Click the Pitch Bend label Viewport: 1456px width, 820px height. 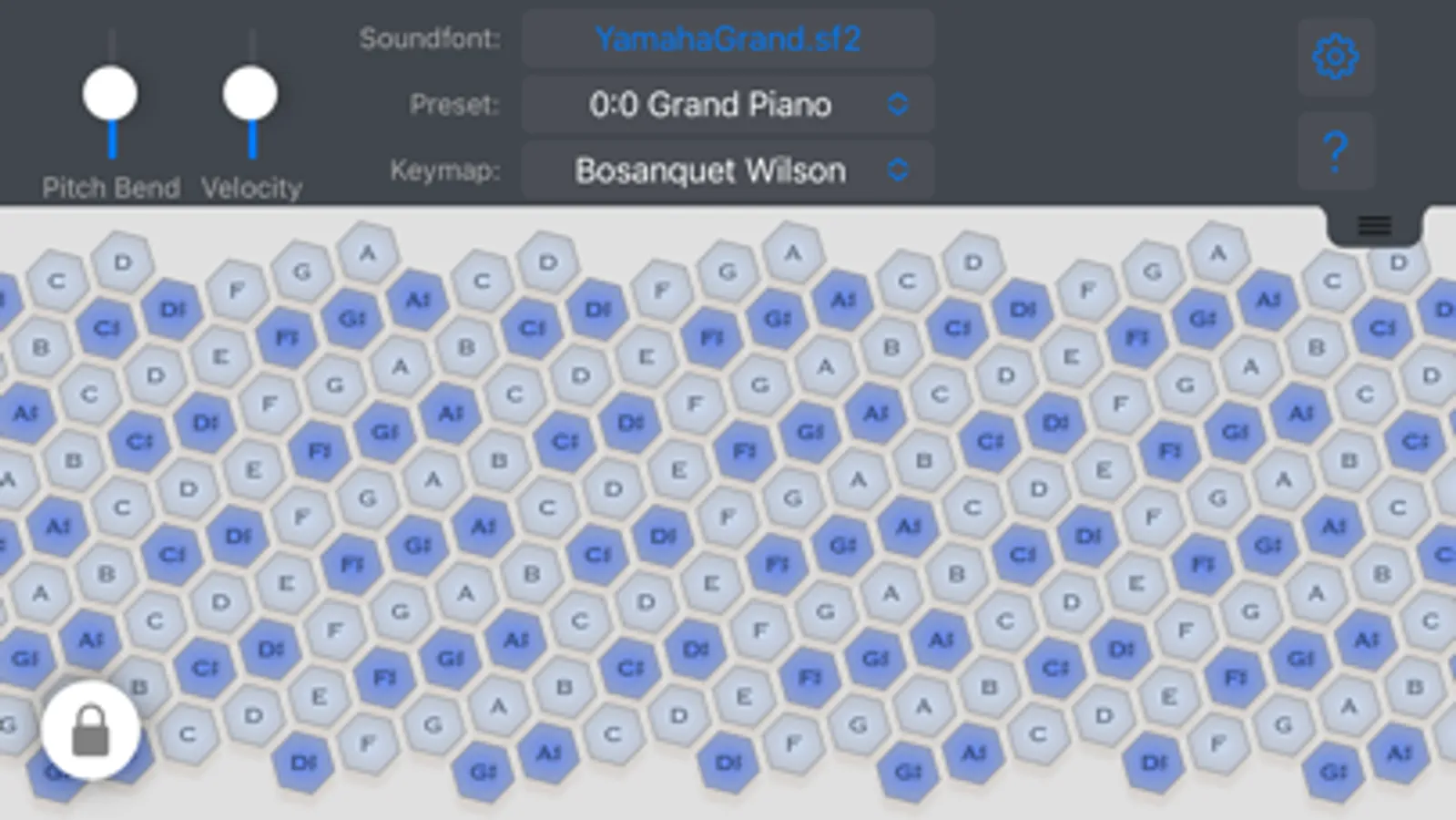pos(111,188)
